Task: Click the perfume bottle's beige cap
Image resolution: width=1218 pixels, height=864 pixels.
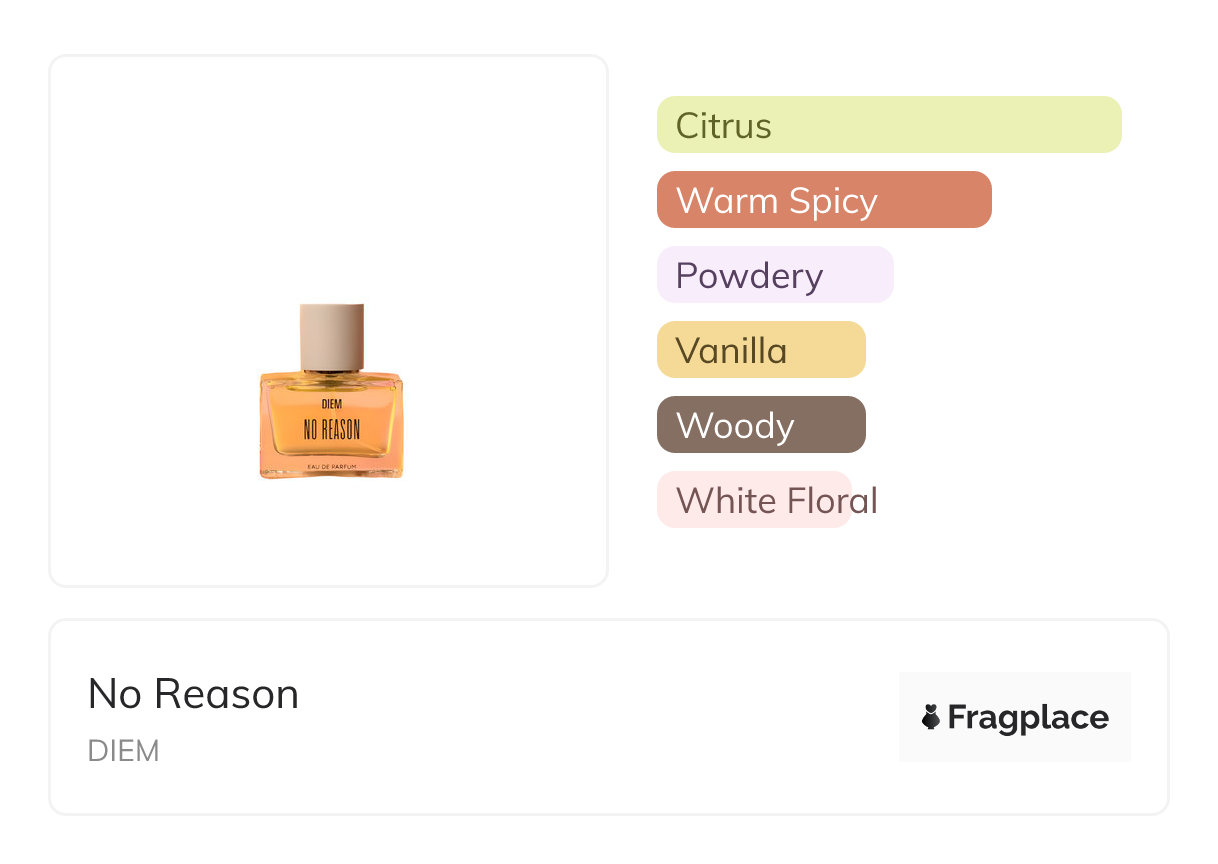Action: (x=331, y=336)
